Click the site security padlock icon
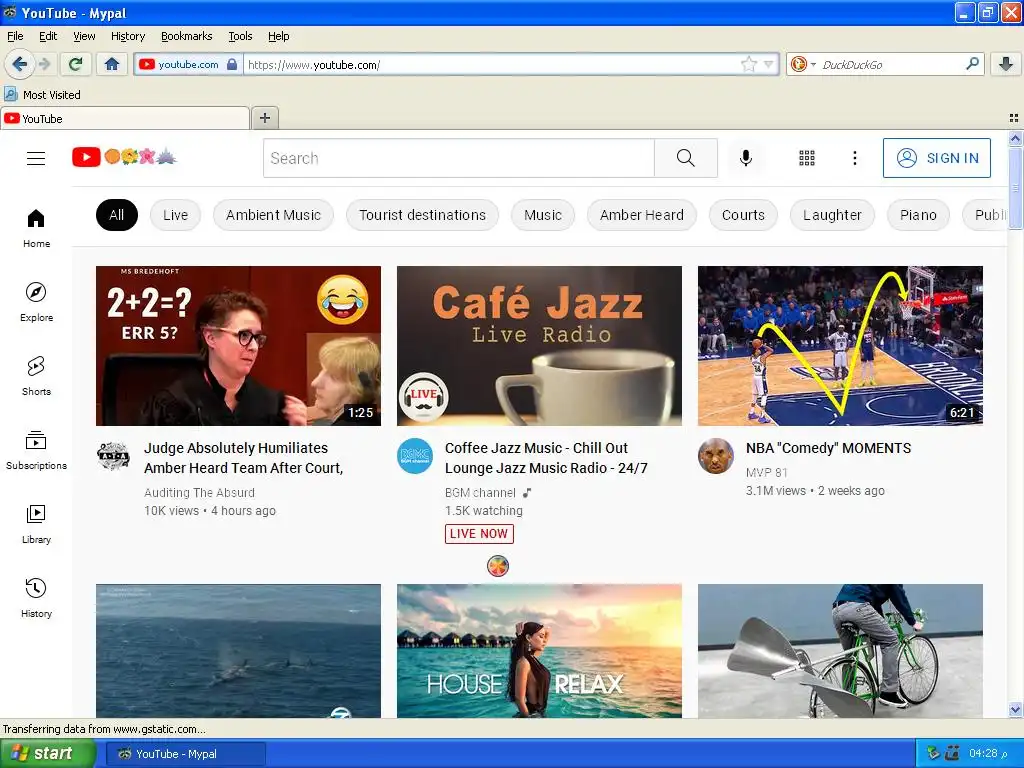 click(232, 64)
